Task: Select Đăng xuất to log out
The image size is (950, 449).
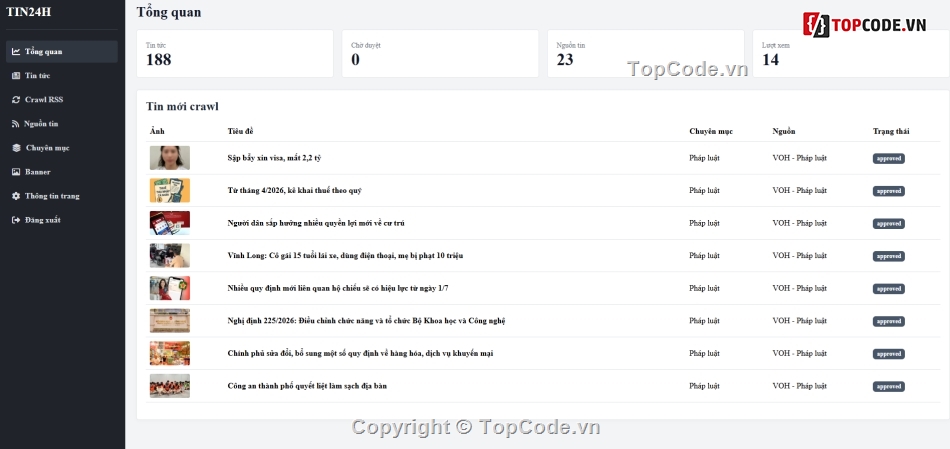Action: point(62,220)
